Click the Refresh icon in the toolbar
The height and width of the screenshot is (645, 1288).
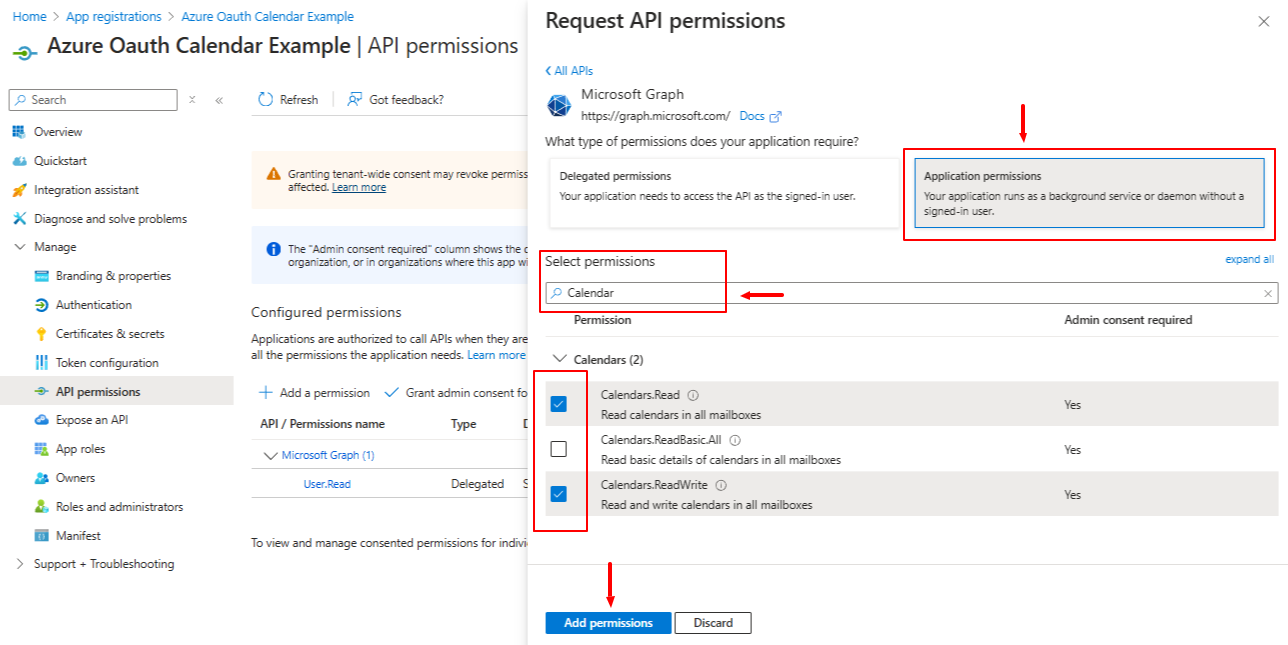coord(265,99)
